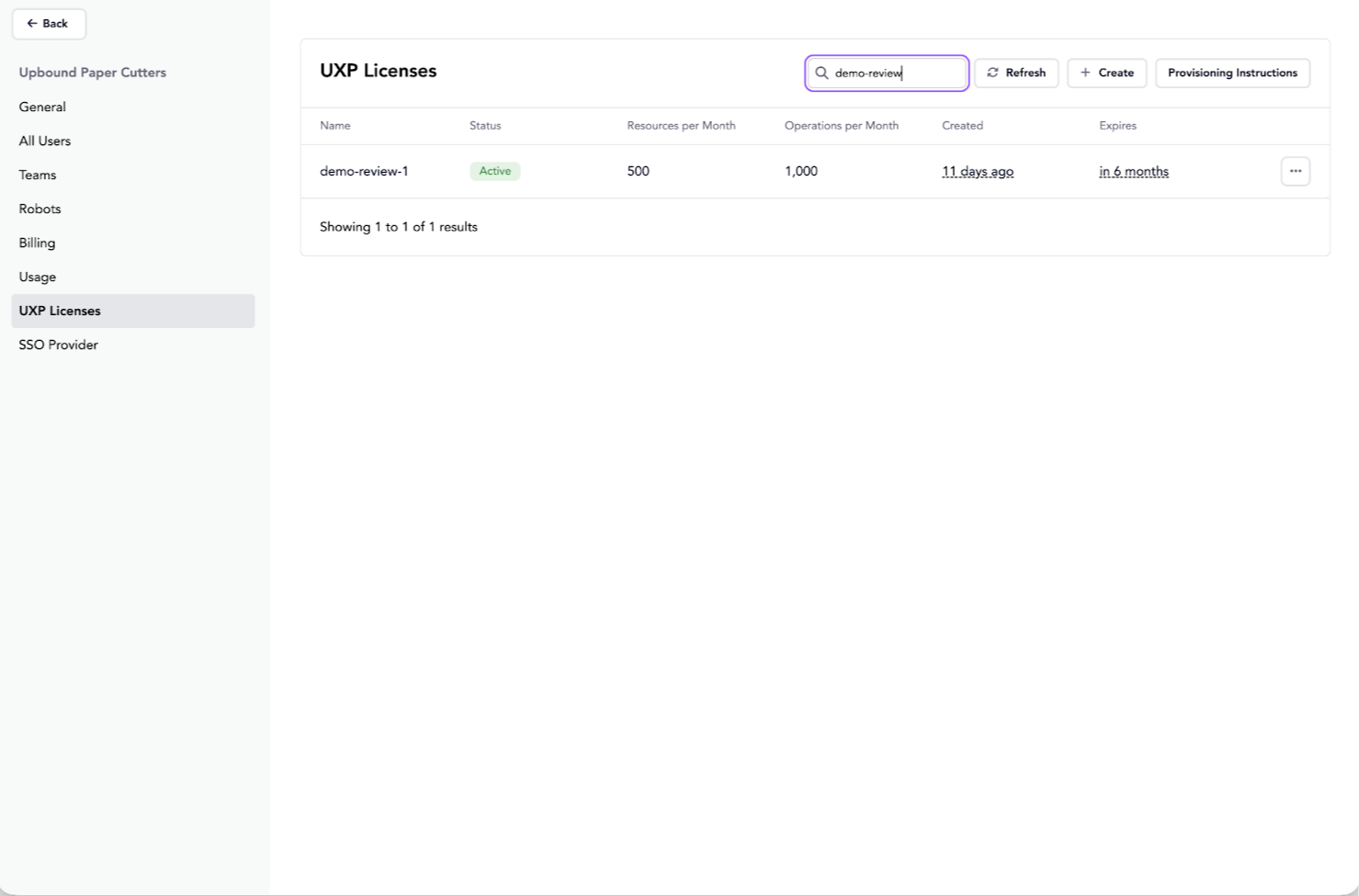The width and height of the screenshot is (1359, 896).
Task: Navigate to Teams section
Action: point(38,175)
